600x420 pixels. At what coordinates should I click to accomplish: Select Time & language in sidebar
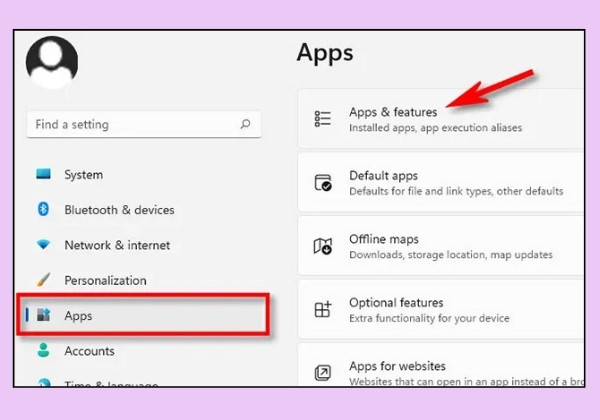coord(111,383)
